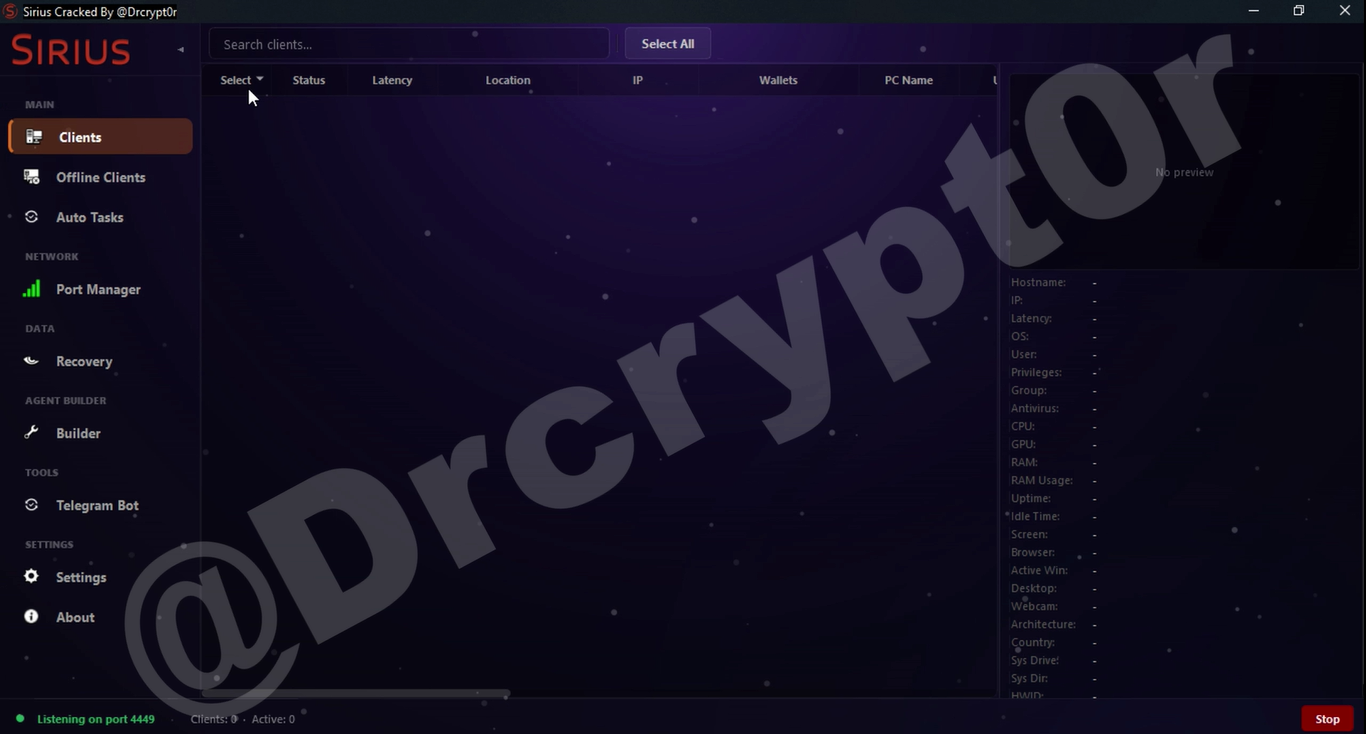The image size is (1366, 734).
Task: Maximize the Sirius window
Action: pos(1299,11)
